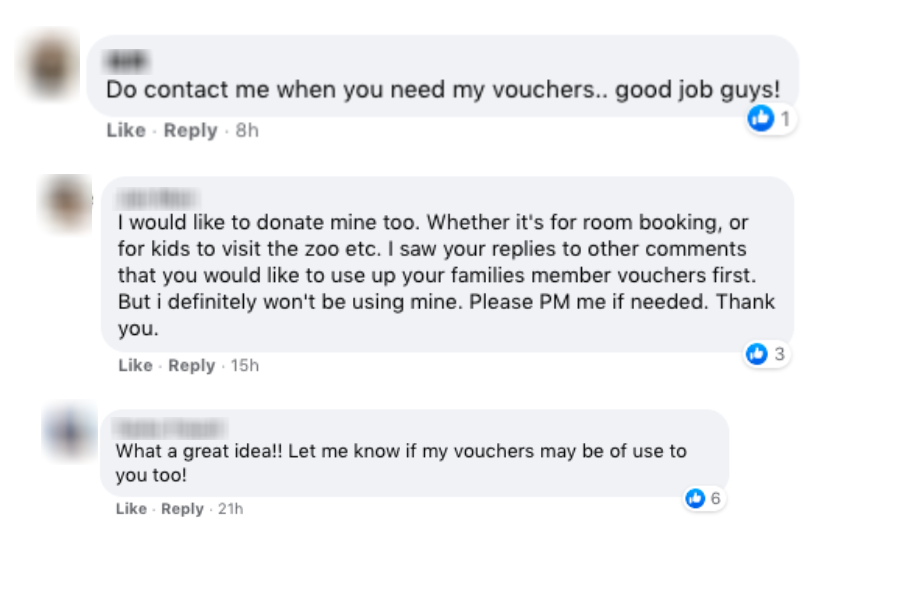Click the thumbs-up reaction icon on 'good job guys' comment
The image size is (910, 596).
point(762,119)
